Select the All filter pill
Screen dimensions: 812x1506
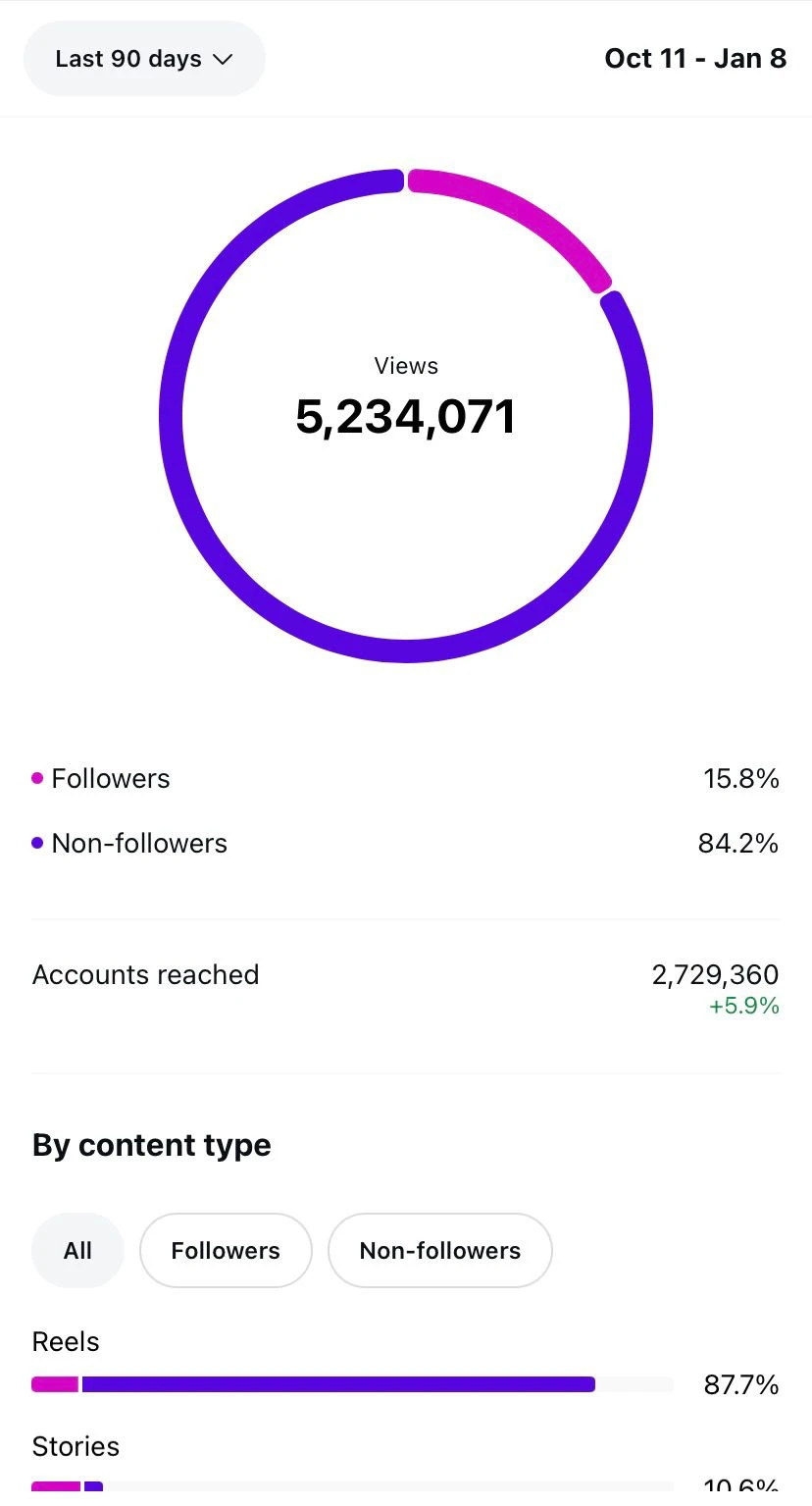pos(77,1250)
